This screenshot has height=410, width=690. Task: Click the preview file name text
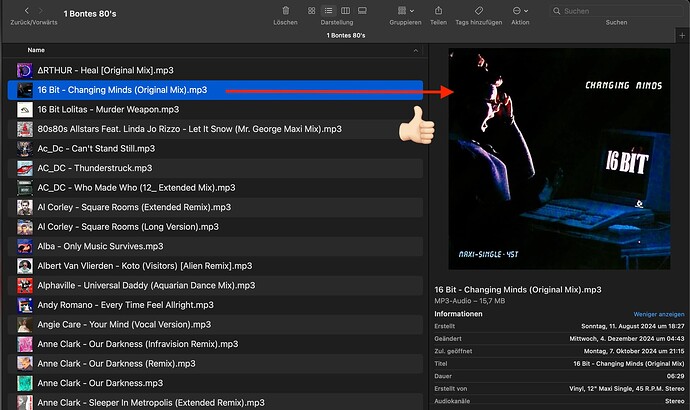(518, 290)
